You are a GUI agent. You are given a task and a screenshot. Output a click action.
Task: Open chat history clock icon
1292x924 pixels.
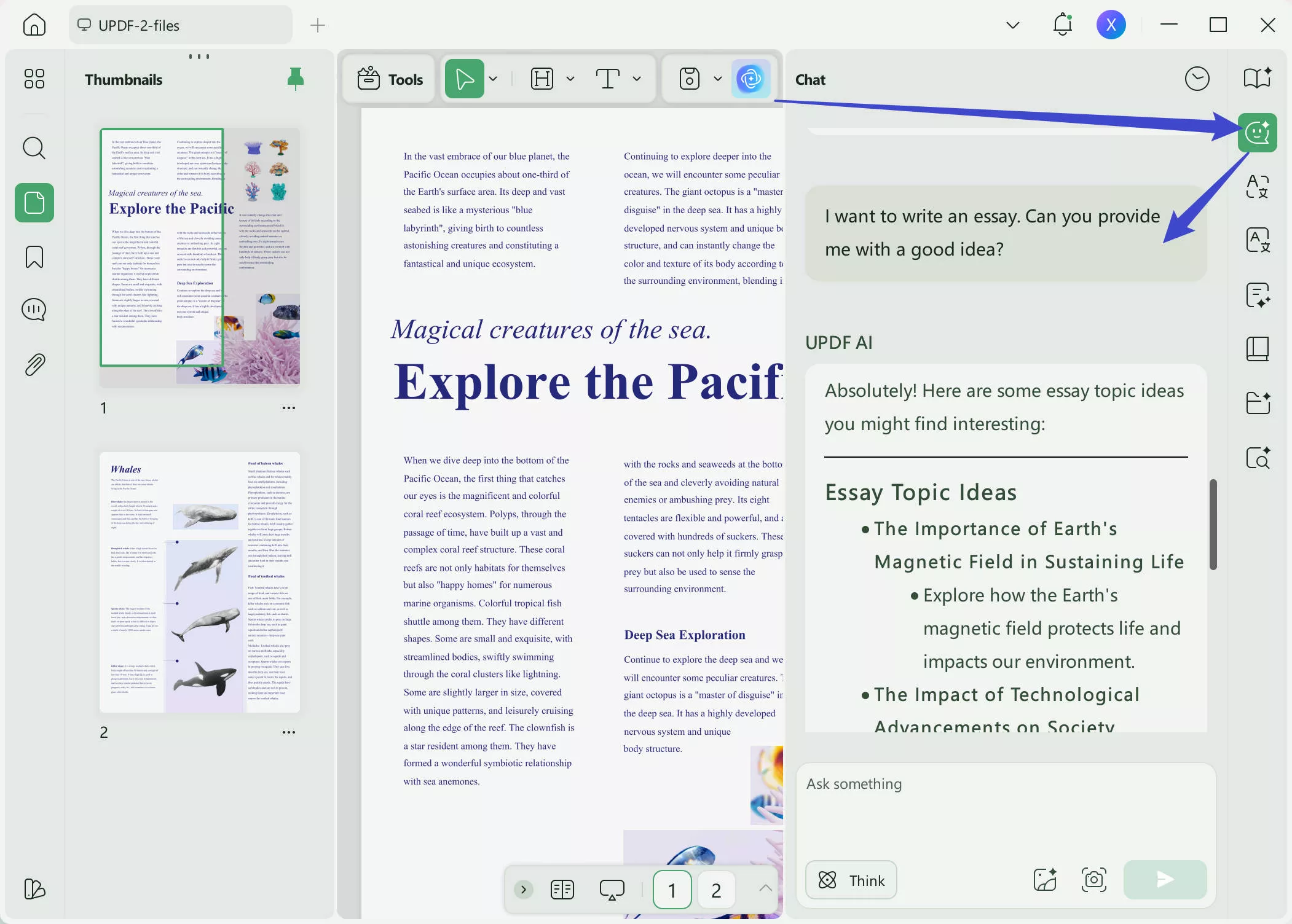[x=1197, y=79]
